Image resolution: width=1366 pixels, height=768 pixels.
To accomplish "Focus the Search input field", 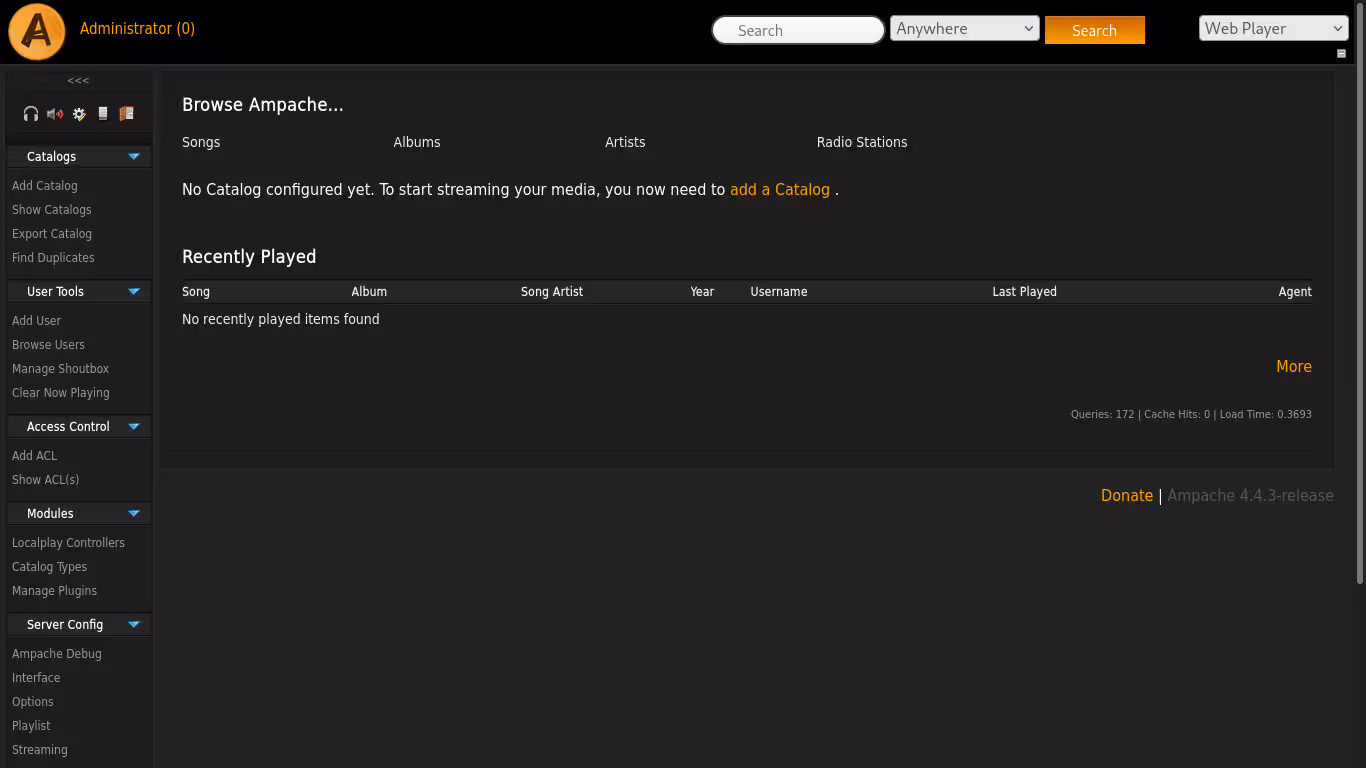I will (x=798, y=30).
